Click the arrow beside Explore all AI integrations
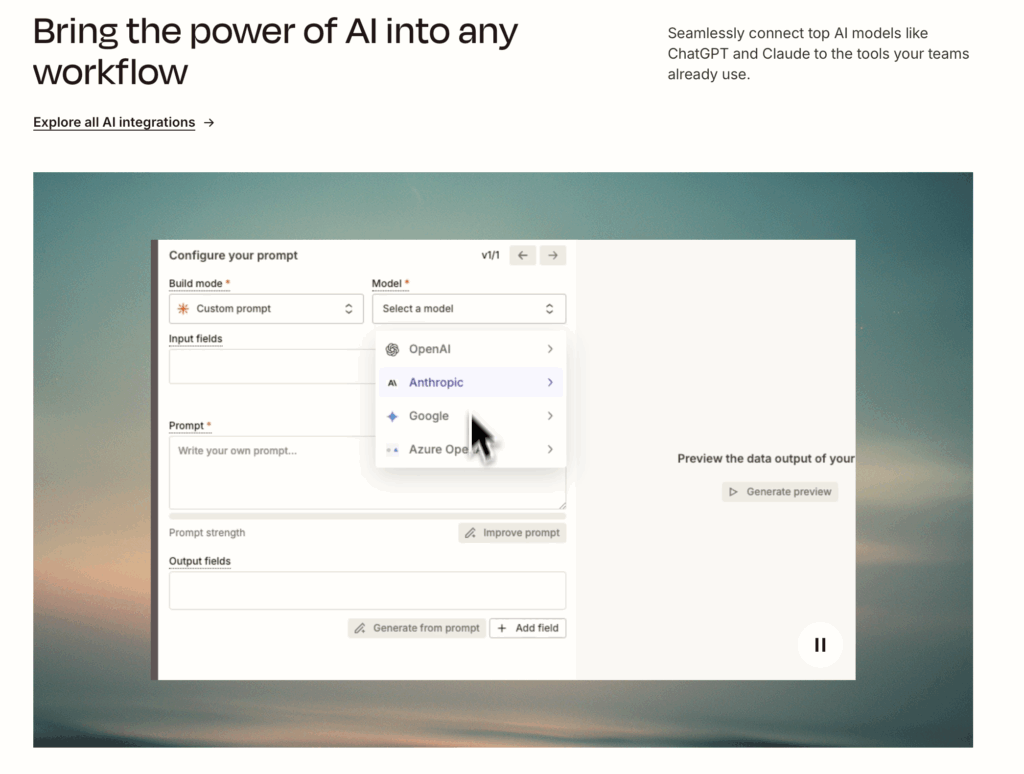The width and height of the screenshot is (1024, 774). tap(209, 123)
